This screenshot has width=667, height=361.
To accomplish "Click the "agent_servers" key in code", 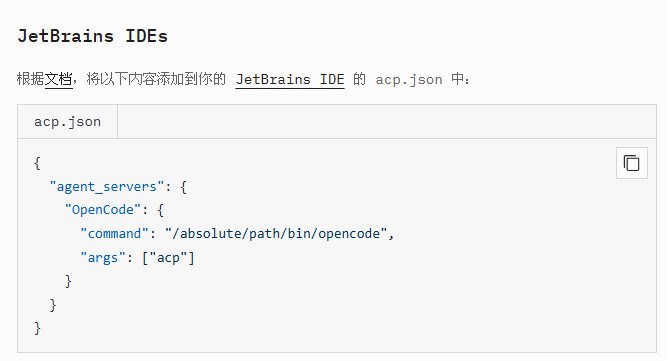I will pos(107,186).
